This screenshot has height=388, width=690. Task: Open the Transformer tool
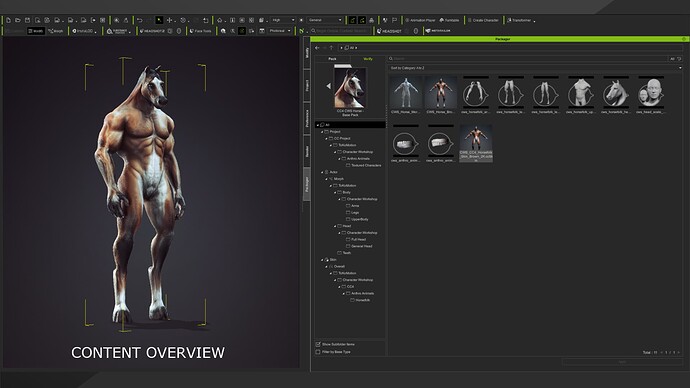tap(519, 20)
